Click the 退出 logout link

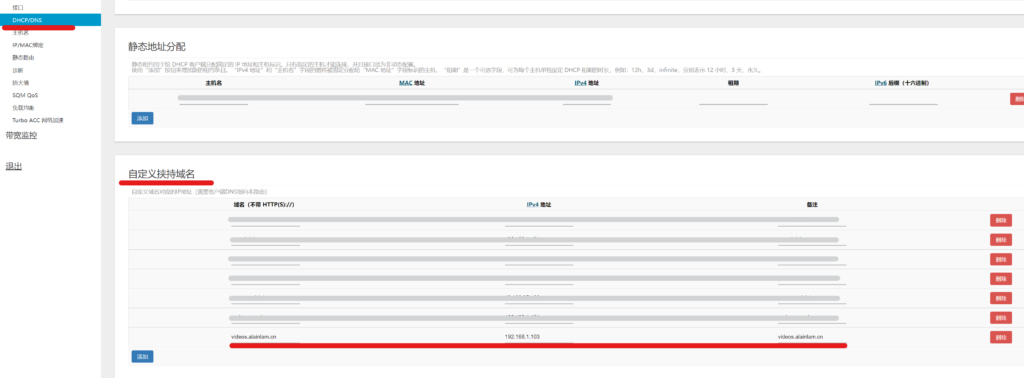(x=14, y=166)
